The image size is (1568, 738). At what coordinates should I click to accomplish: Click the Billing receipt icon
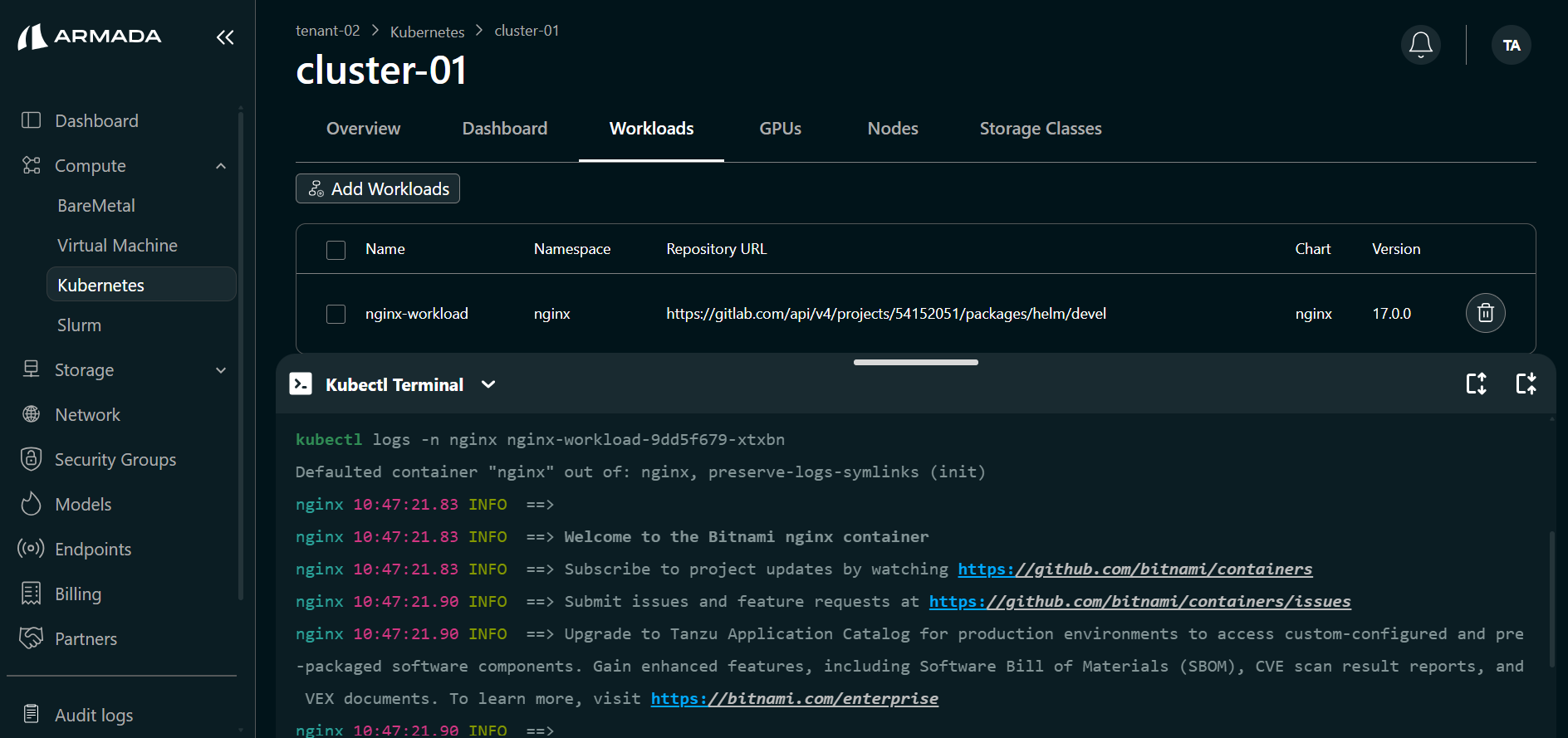point(31,594)
